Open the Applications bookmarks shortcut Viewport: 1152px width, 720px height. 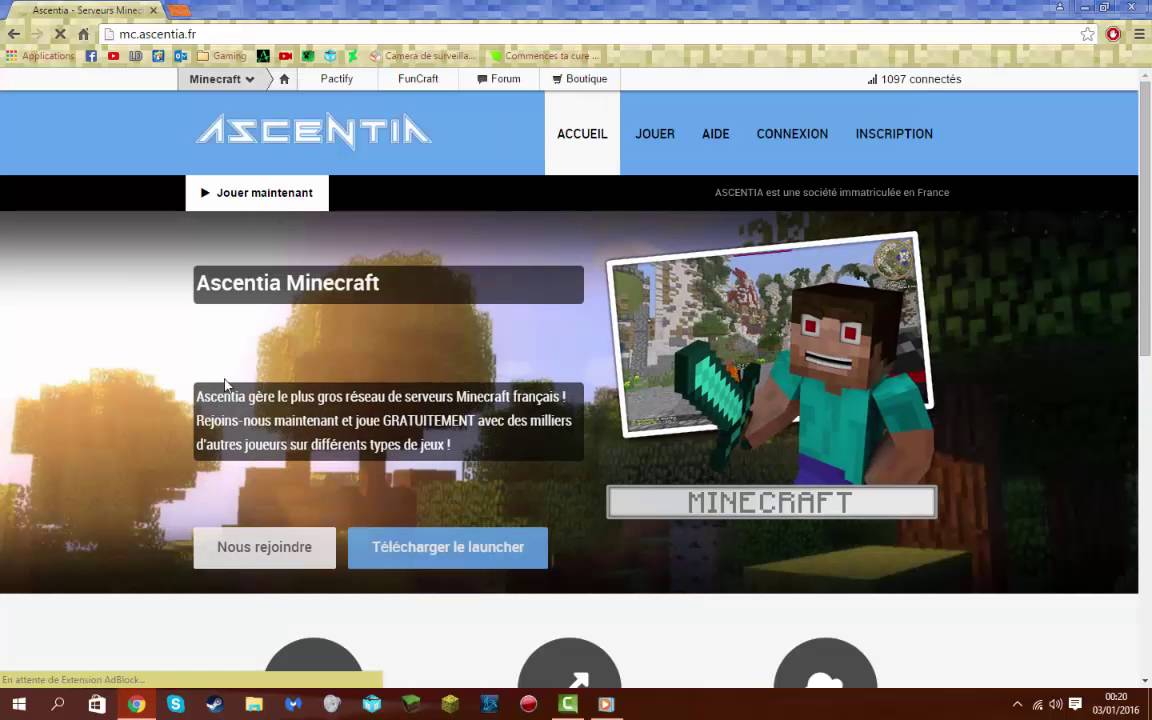click(x=40, y=56)
